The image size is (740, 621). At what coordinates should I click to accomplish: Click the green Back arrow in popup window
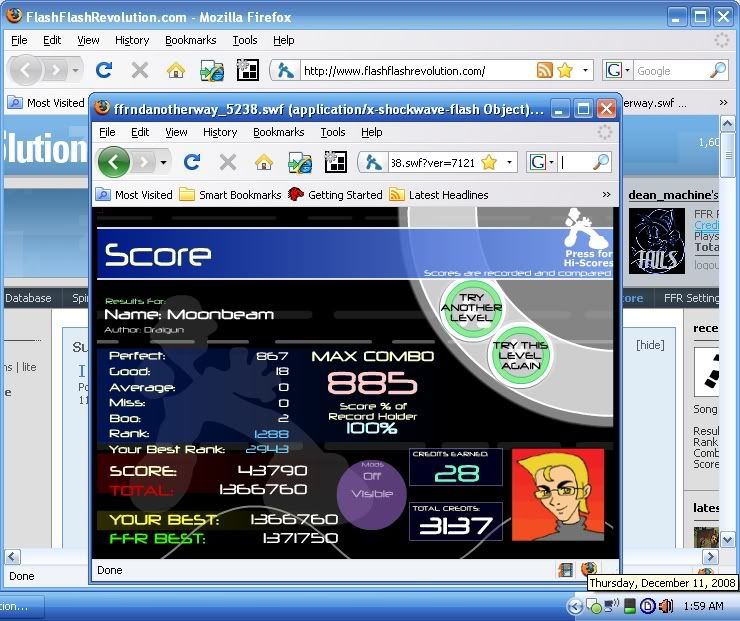(114, 162)
